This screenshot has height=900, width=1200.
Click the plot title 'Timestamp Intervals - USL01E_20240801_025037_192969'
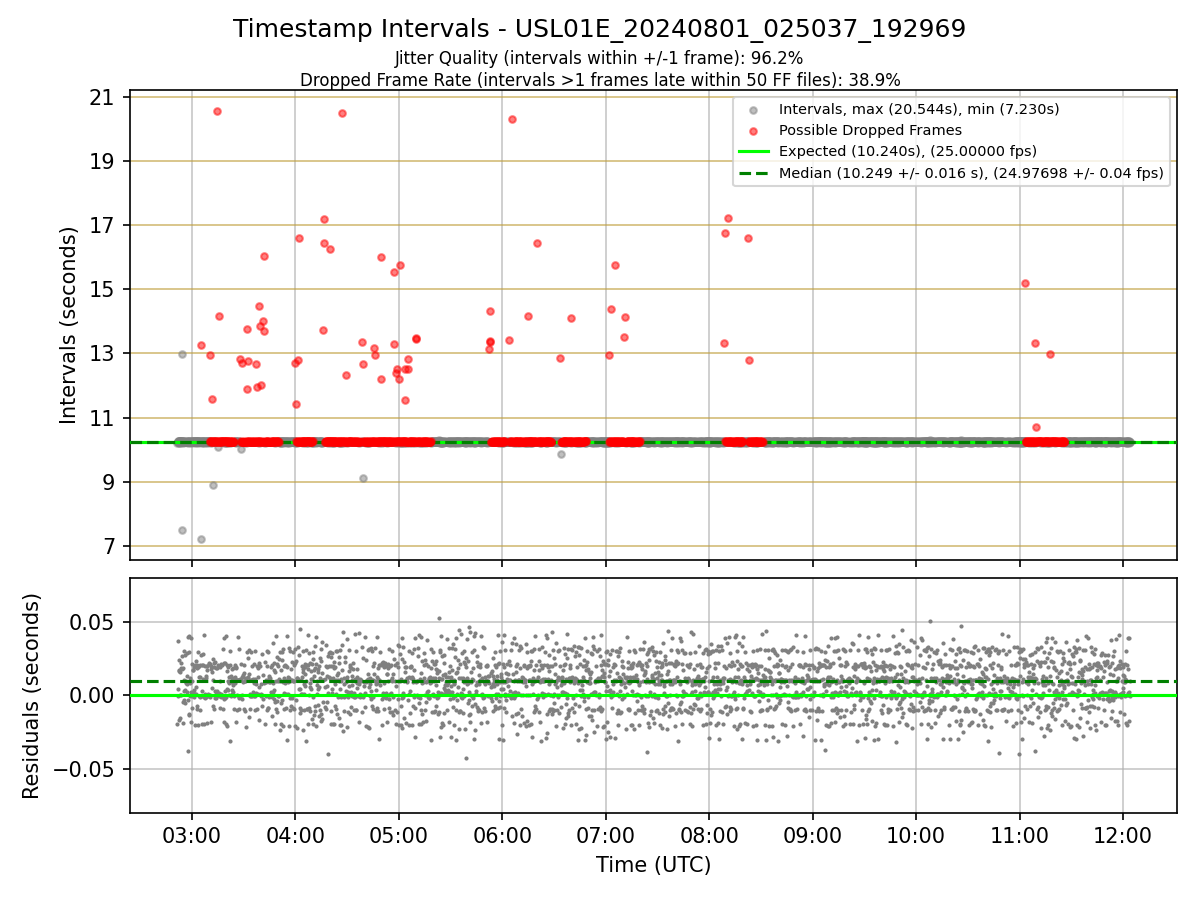coord(599,29)
